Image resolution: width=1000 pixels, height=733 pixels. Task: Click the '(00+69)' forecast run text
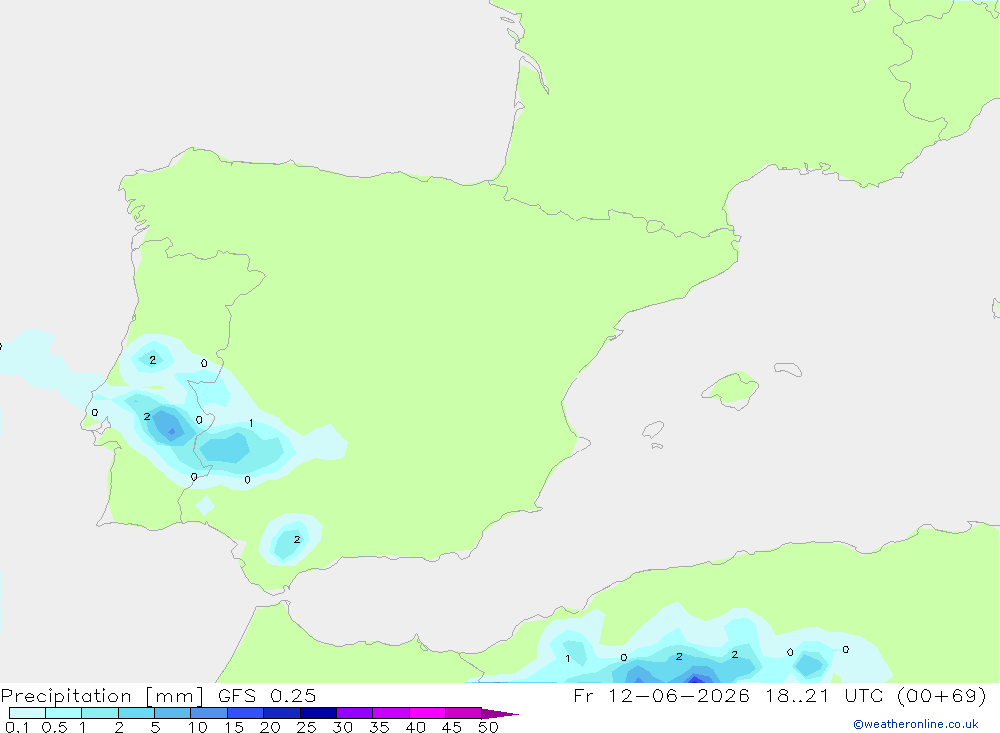[x=941, y=695]
